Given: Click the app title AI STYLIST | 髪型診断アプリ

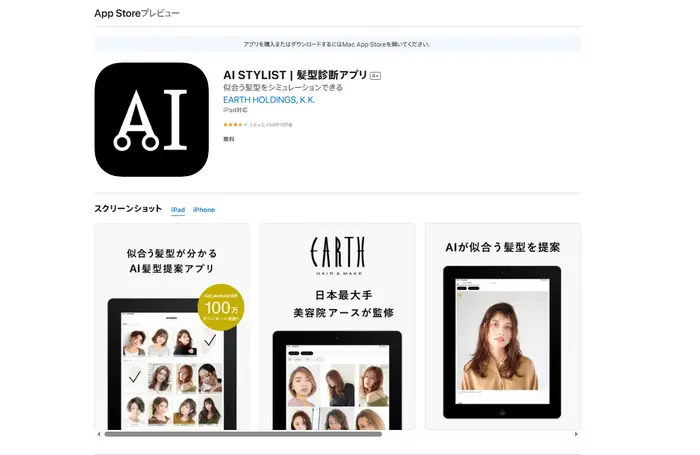Looking at the screenshot, I should tap(295, 75).
